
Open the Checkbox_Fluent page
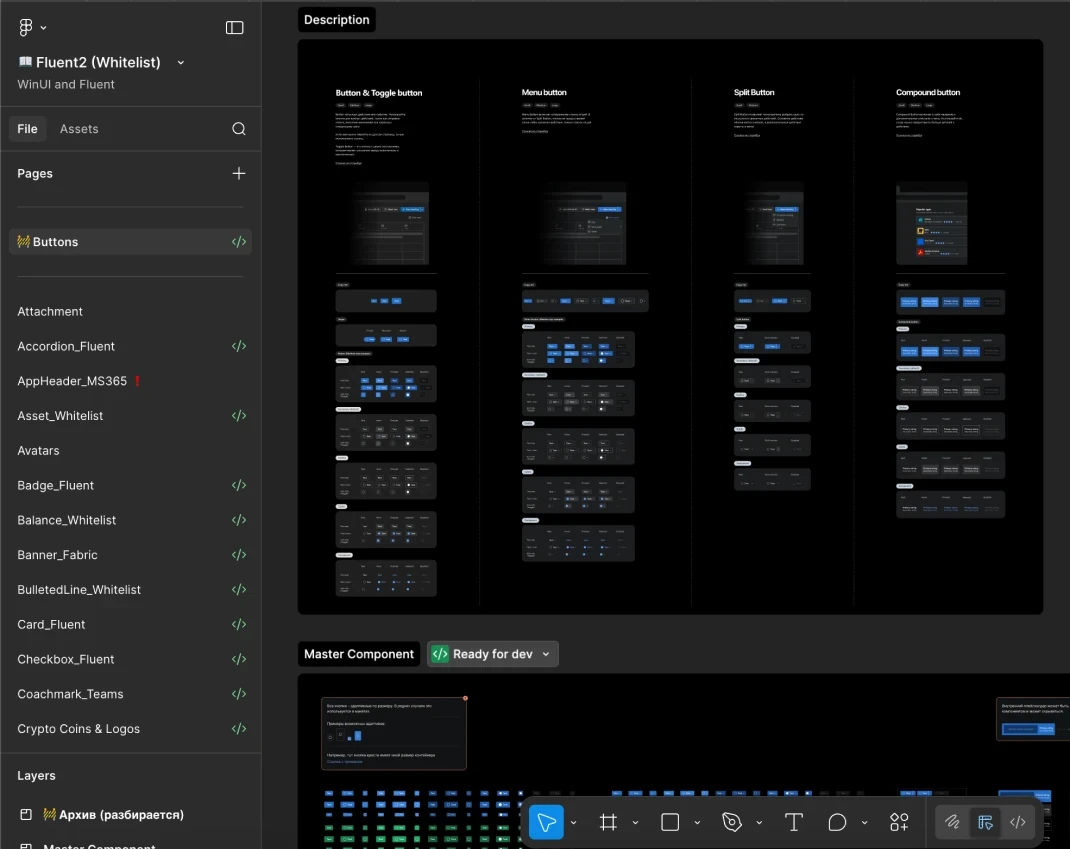click(x=66, y=659)
